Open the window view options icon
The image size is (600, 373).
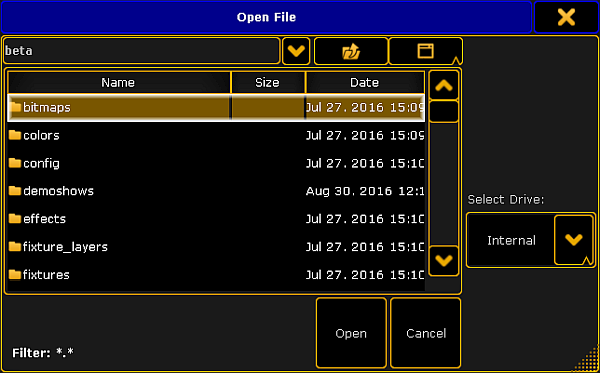[426, 51]
